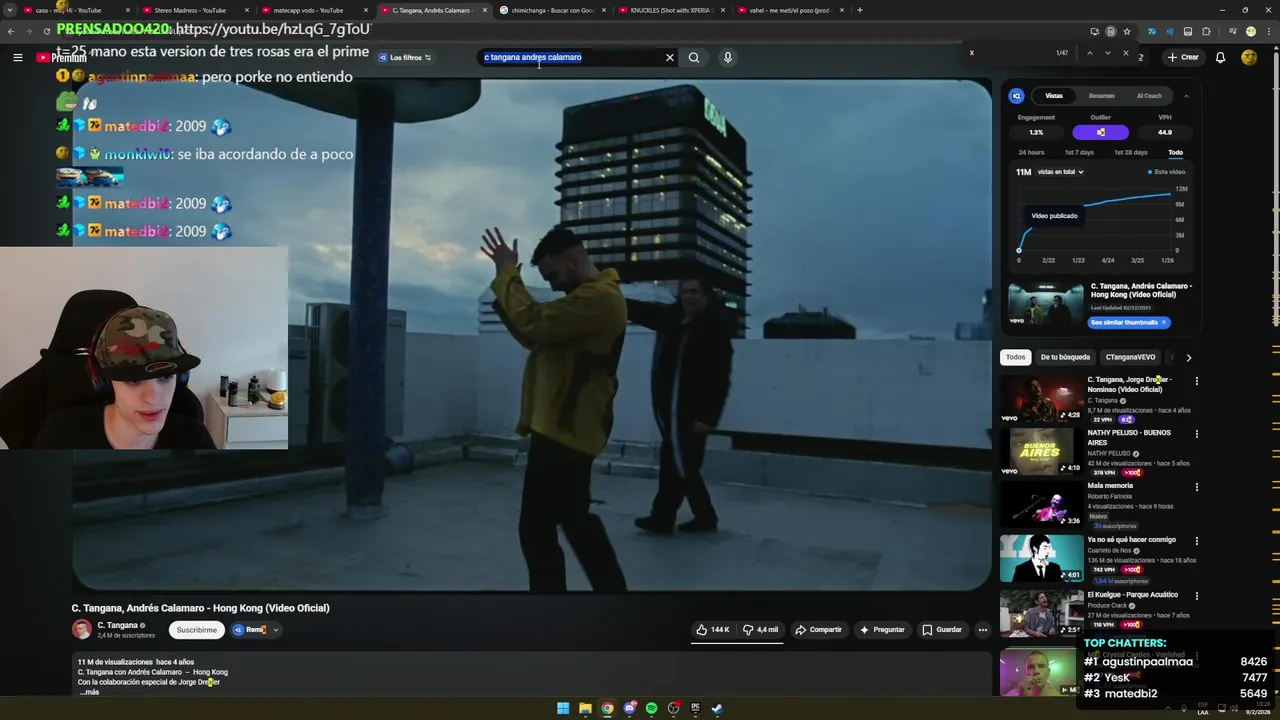Toggle Los filtros button near search
The width and height of the screenshot is (1280, 720).
405,57
